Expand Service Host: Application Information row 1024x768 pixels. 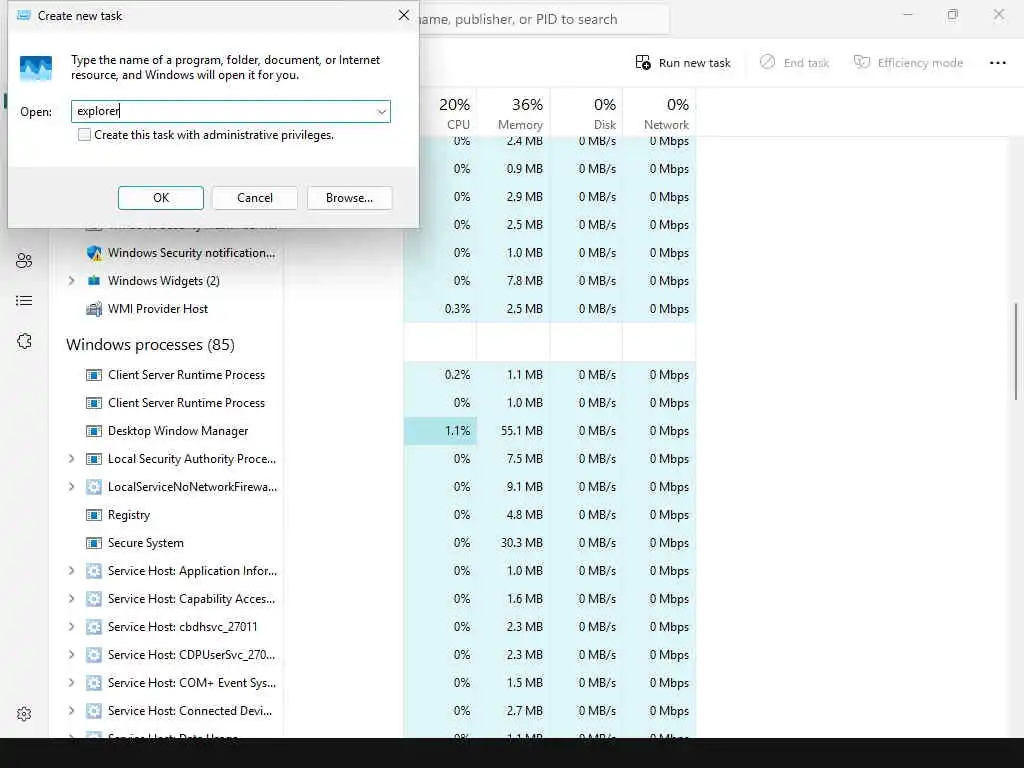pyautogui.click(x=71, y=571)
